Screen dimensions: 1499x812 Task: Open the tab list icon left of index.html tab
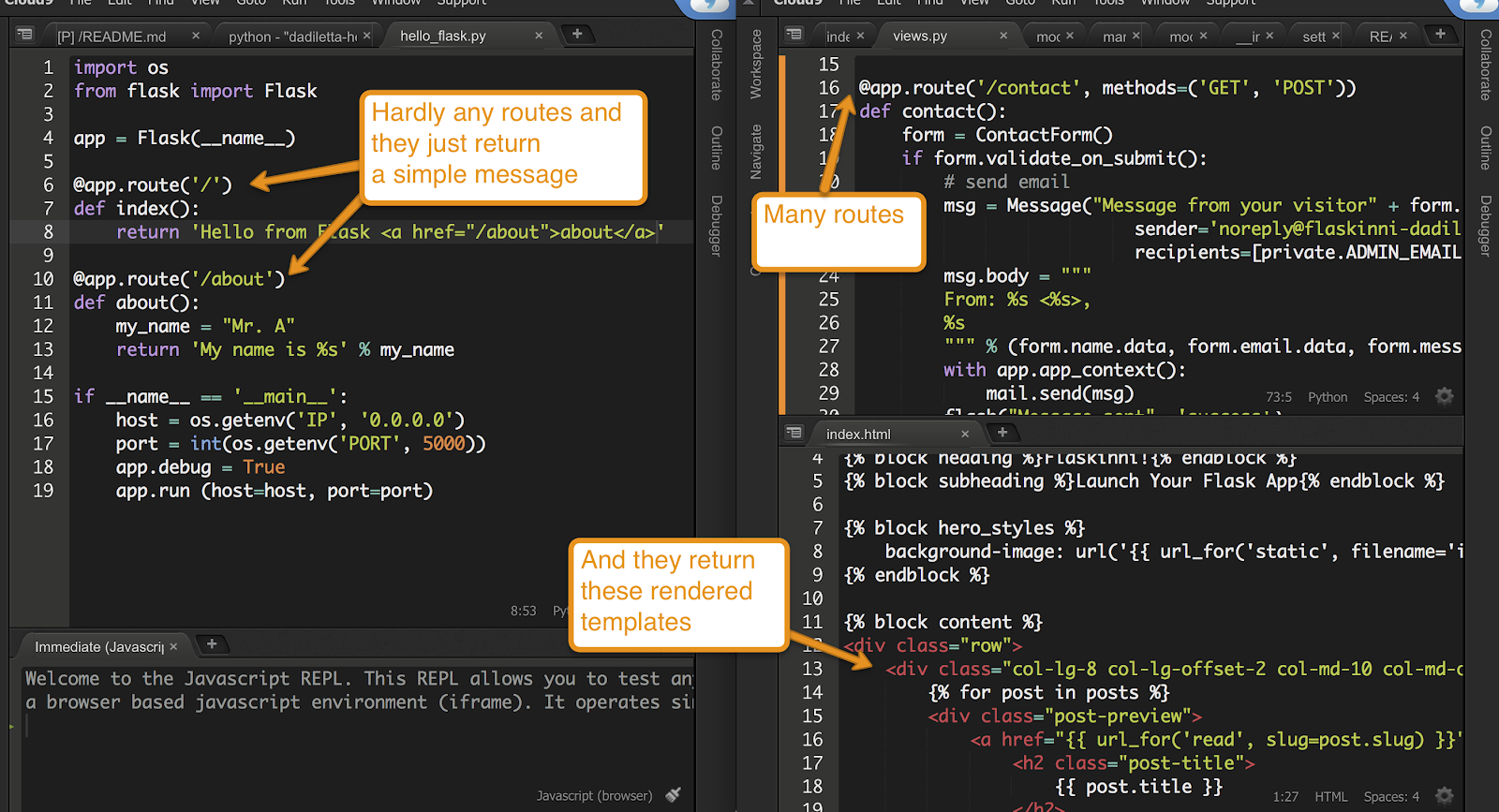pyautogui.click(x=794, y=433)
